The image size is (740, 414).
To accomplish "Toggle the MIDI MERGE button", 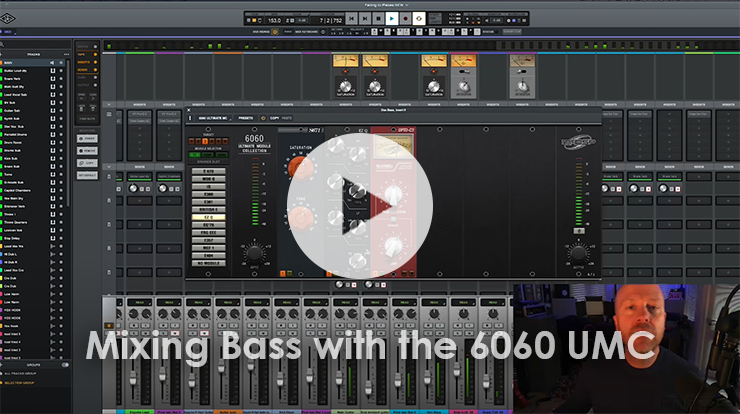I will [275, 32].
